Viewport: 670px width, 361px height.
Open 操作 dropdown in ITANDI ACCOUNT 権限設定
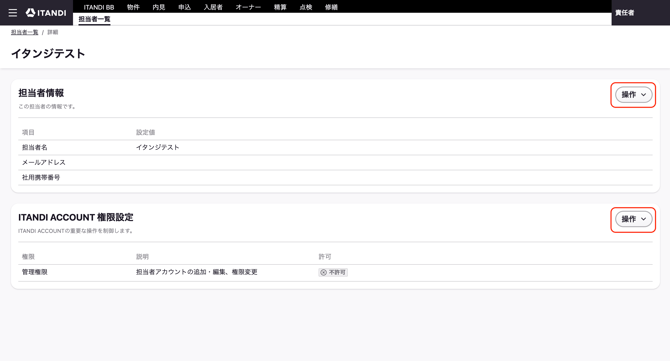[x=634, y=219]
